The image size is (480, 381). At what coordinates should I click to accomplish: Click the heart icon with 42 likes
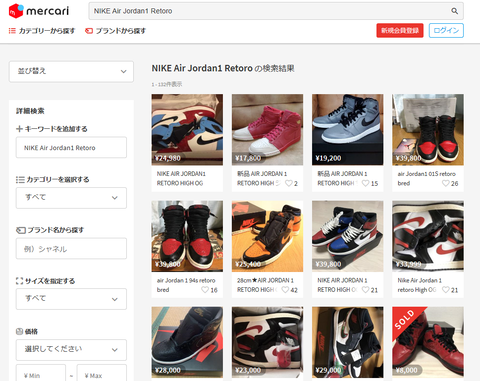285,290
